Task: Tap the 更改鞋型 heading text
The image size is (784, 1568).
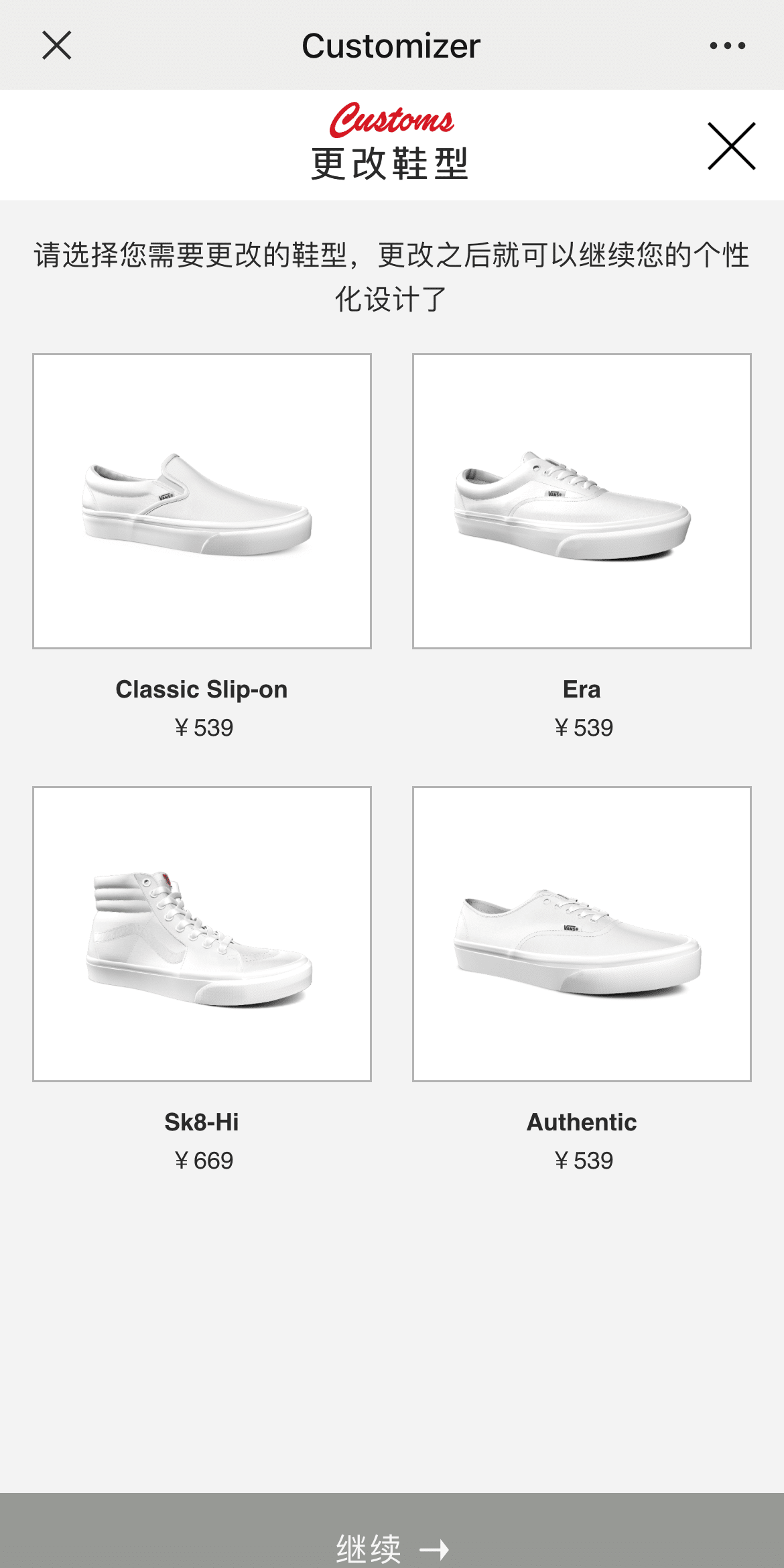Action: 390,164
